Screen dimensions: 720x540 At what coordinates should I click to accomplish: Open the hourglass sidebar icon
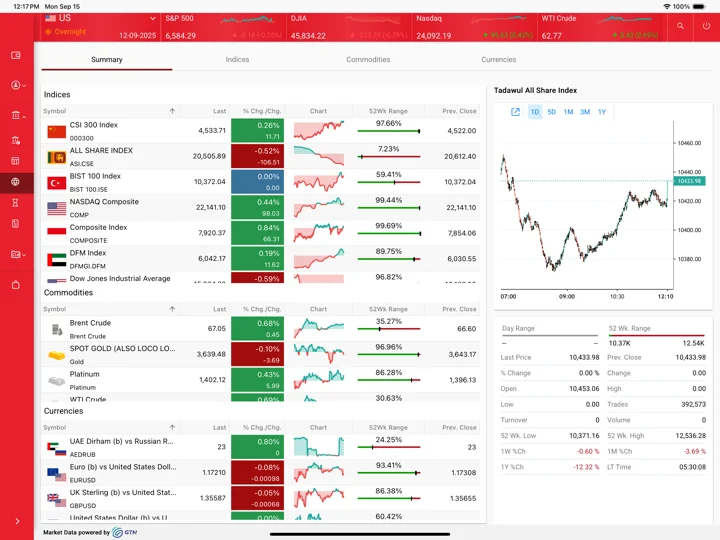(x=16, y=202)
